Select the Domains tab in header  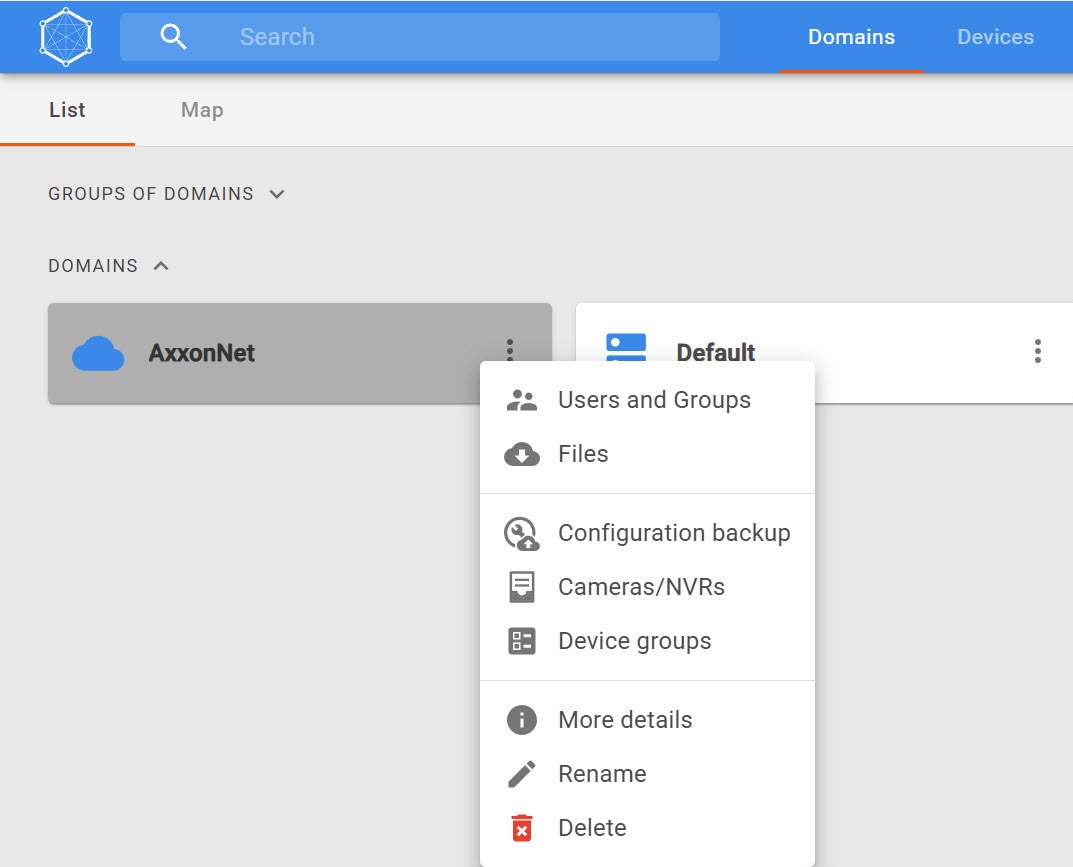(x=851, y=37)
